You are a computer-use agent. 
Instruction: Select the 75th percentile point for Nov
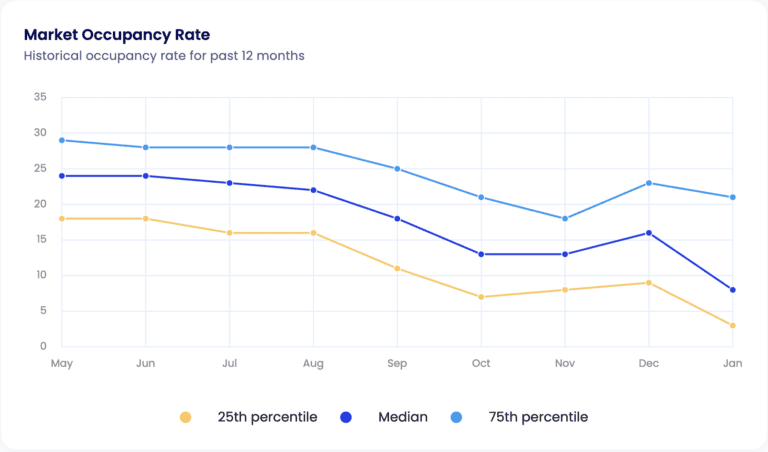565,218
